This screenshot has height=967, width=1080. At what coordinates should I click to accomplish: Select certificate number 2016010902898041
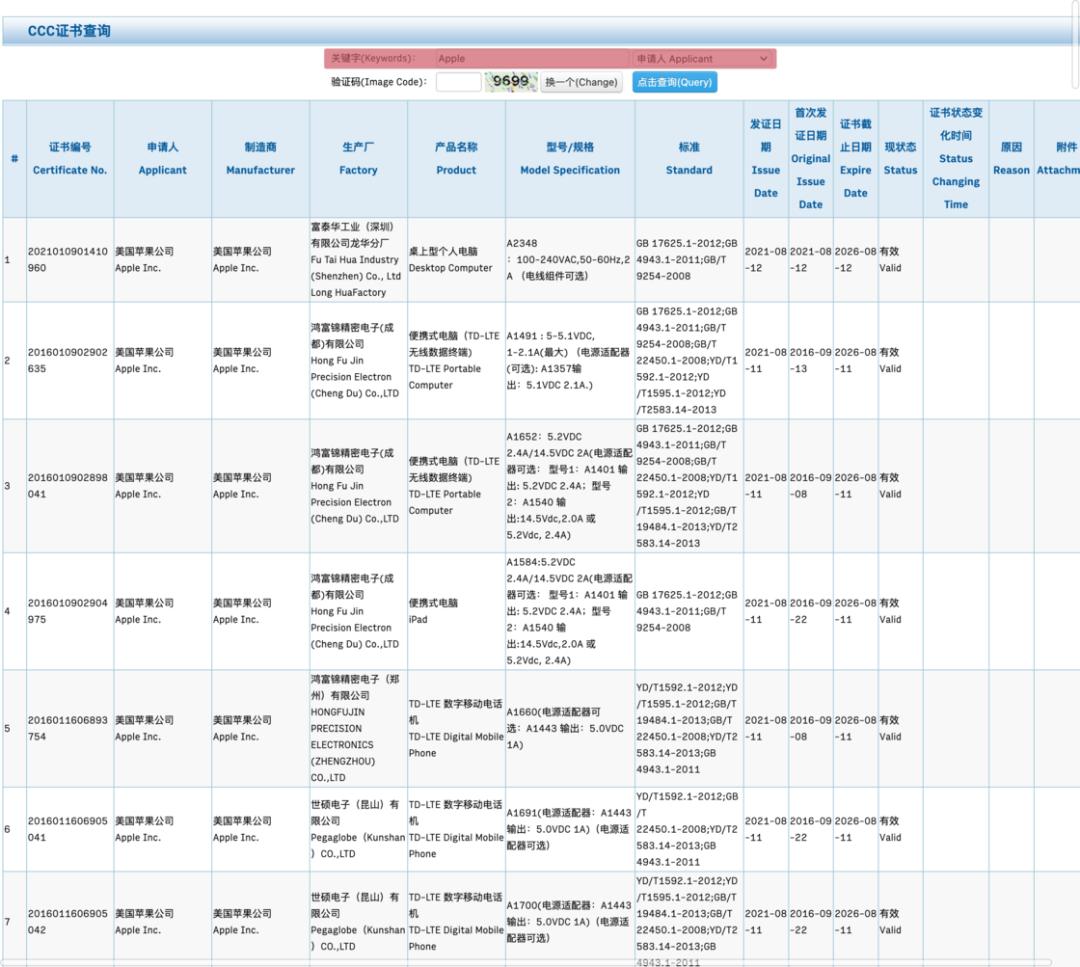pyautogui.click(x=68, y=486)
